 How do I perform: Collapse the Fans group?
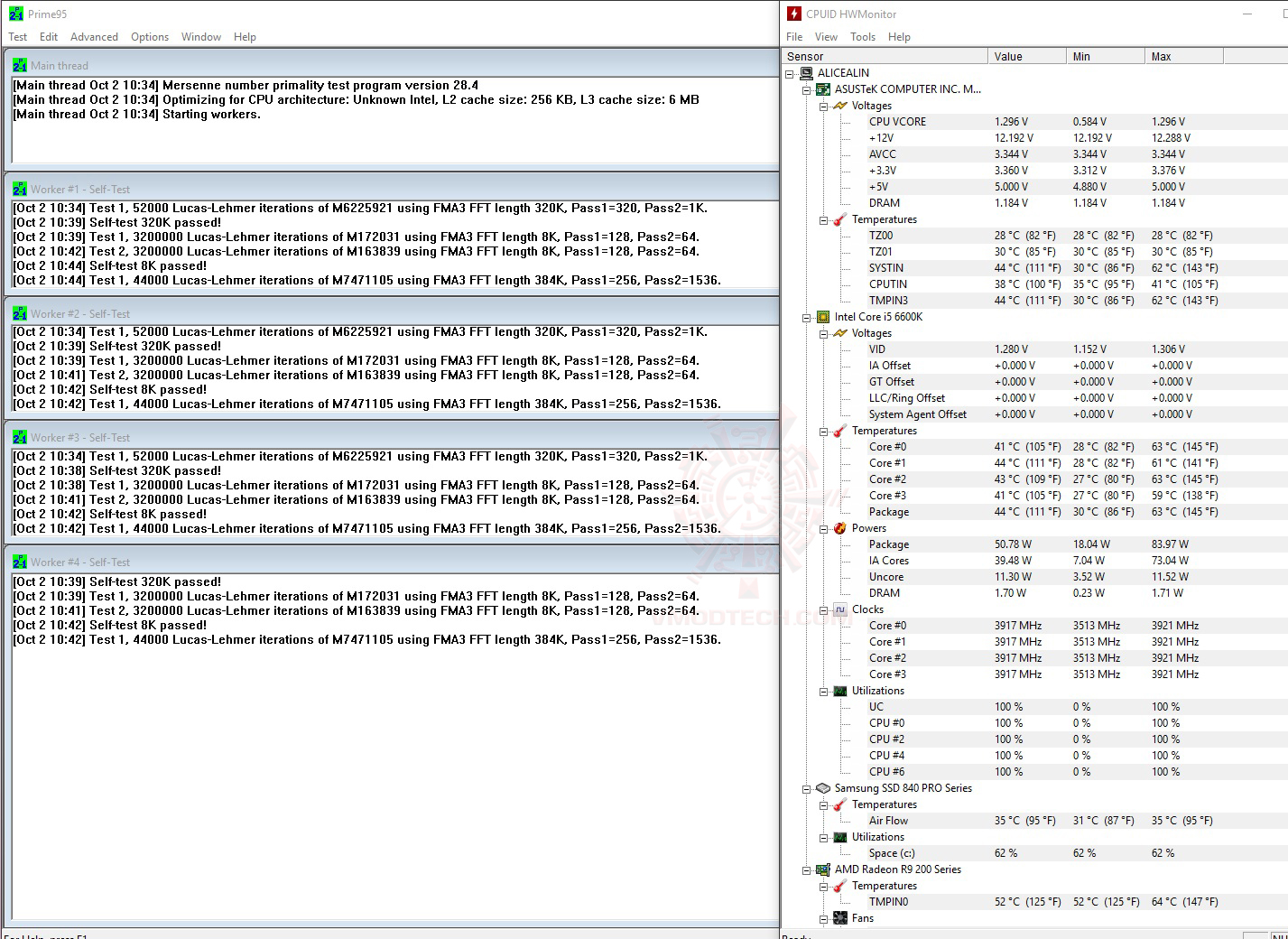tap(824, 918)
